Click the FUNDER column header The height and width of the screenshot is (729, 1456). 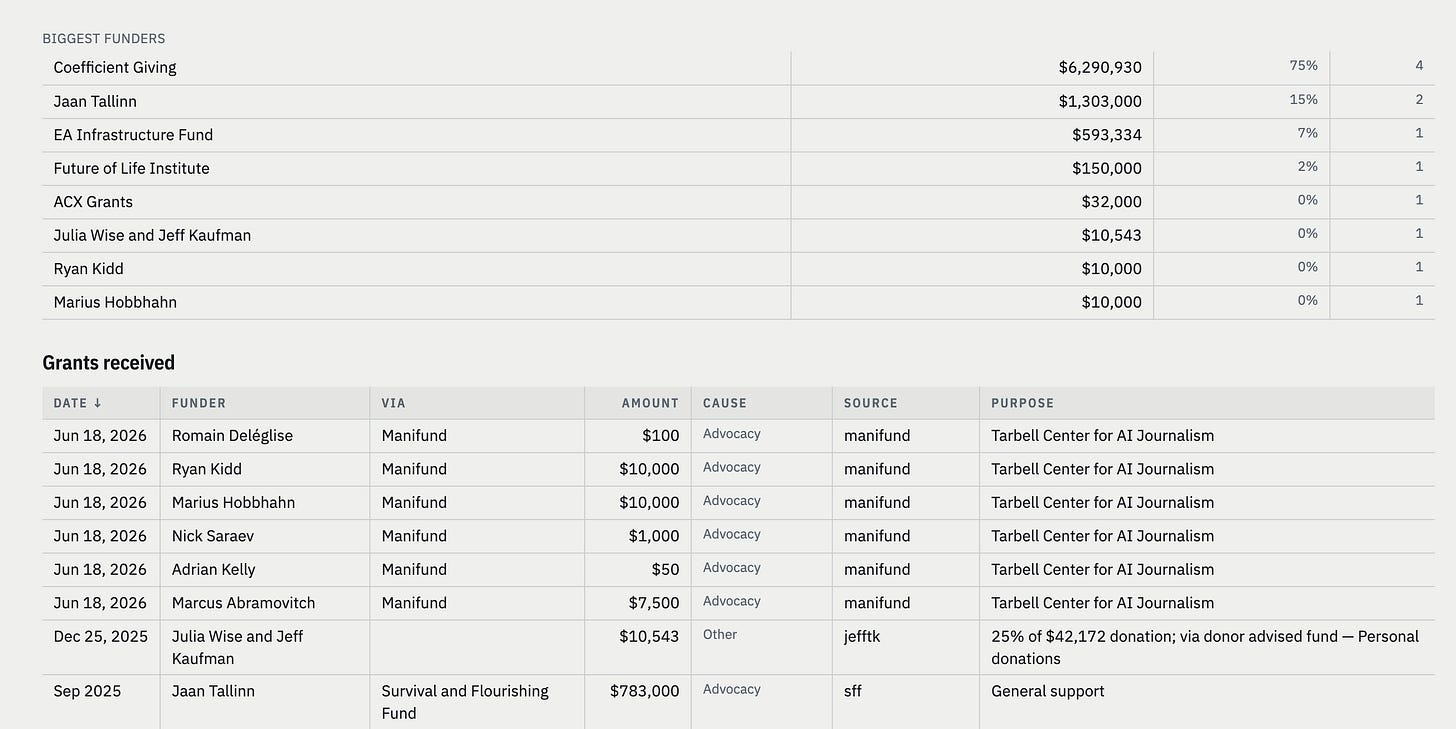199,403
